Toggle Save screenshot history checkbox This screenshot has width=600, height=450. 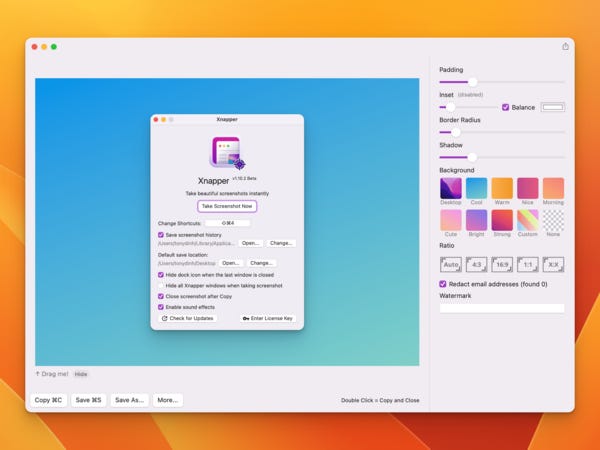[161, 235]
